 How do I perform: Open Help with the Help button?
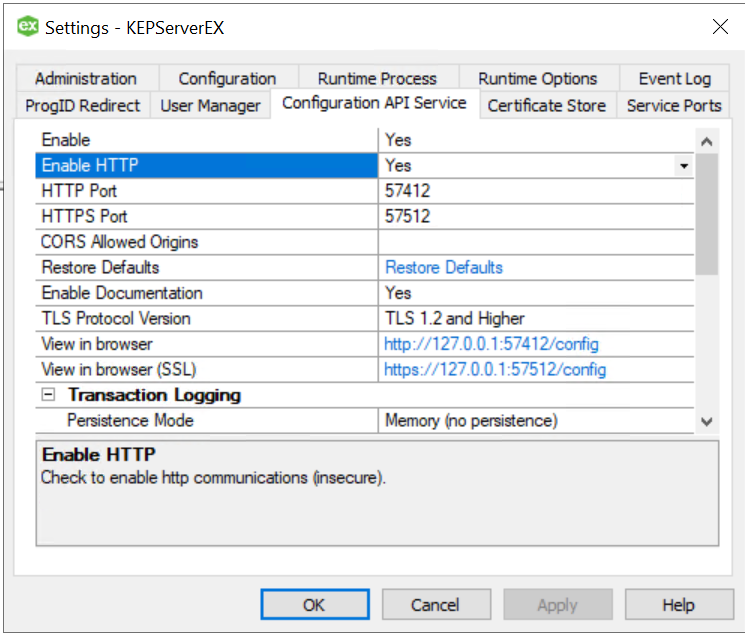coord(679,604)
